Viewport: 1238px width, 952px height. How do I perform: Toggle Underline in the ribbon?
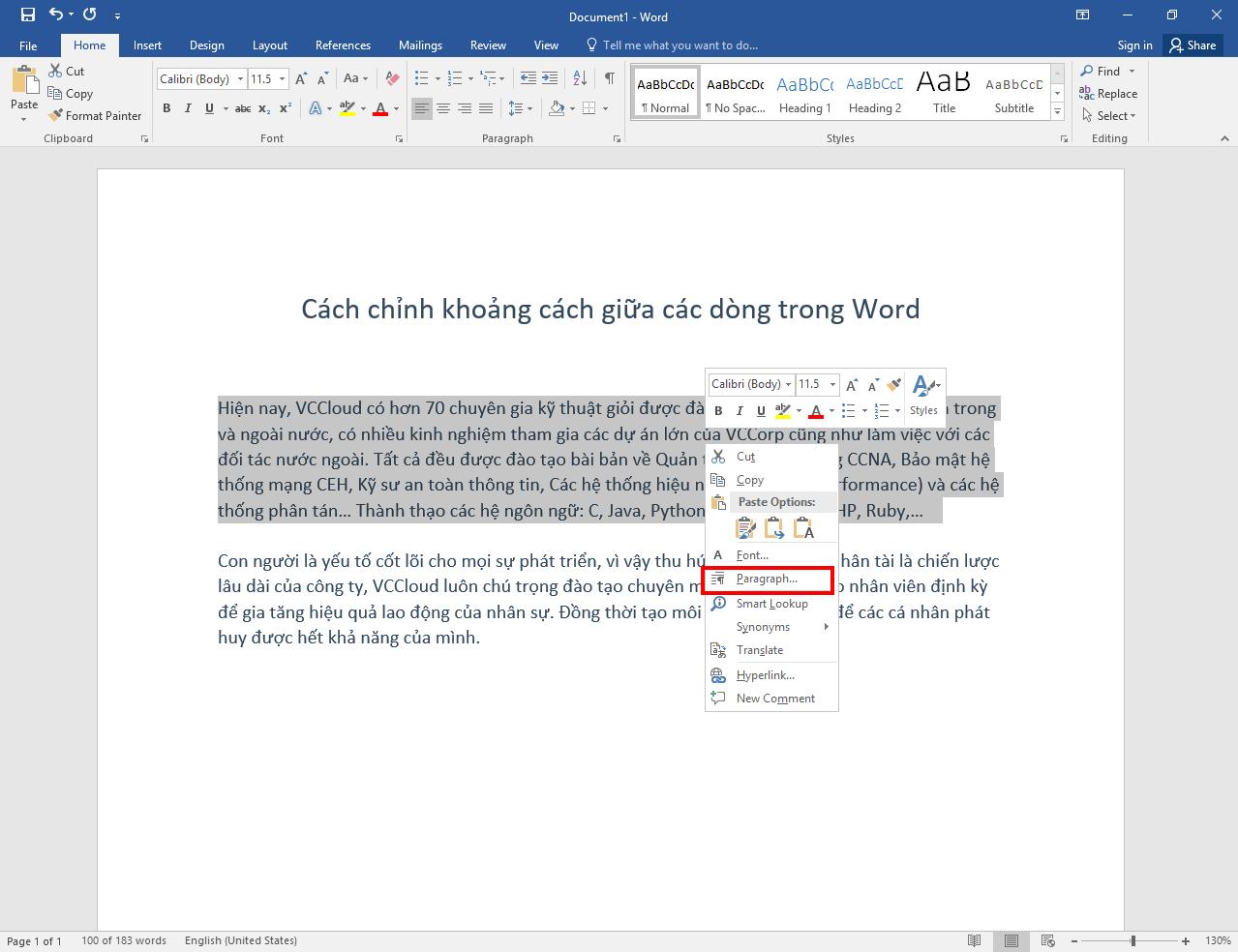tap(209, 108)
